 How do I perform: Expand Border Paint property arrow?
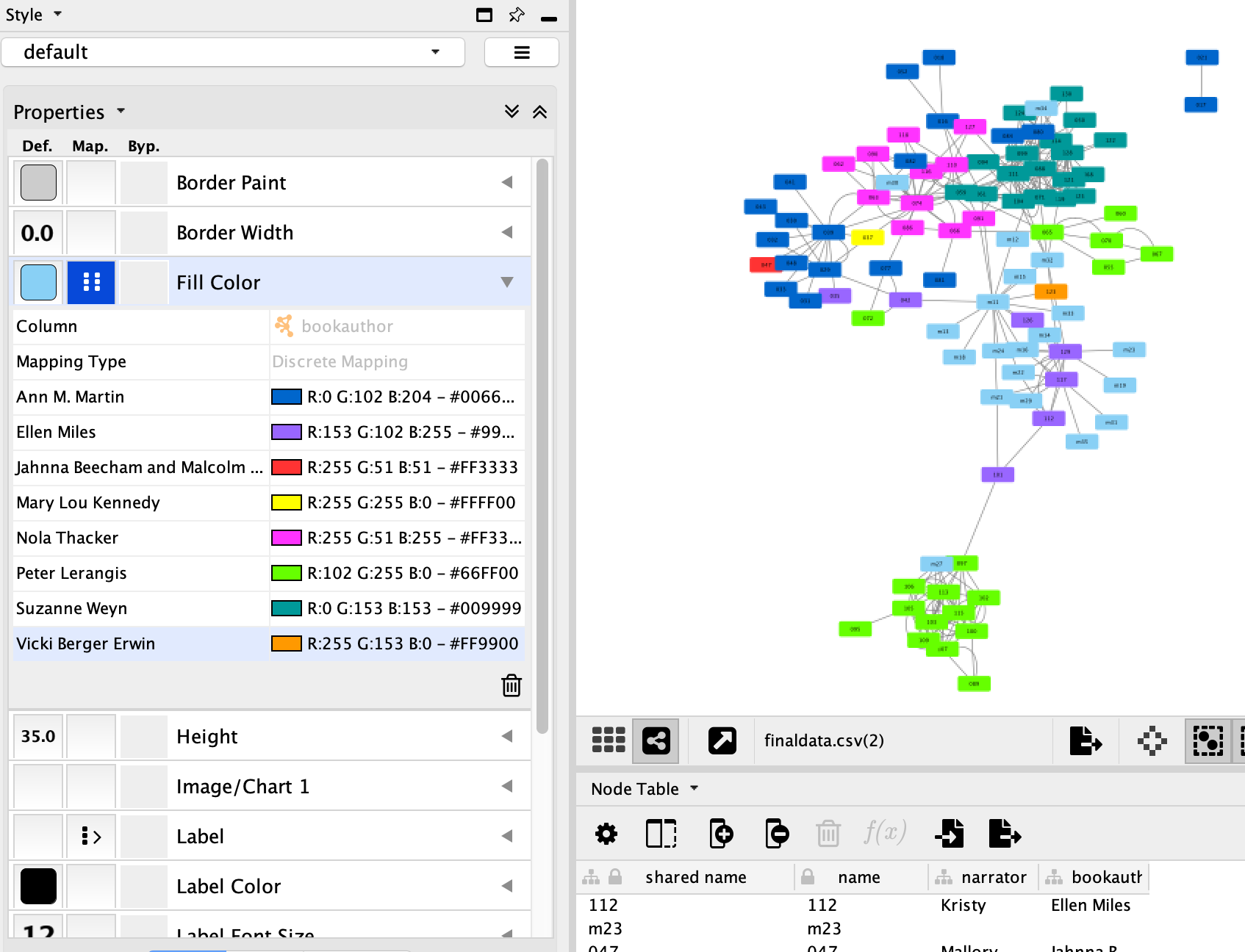[x=507, y=182]
